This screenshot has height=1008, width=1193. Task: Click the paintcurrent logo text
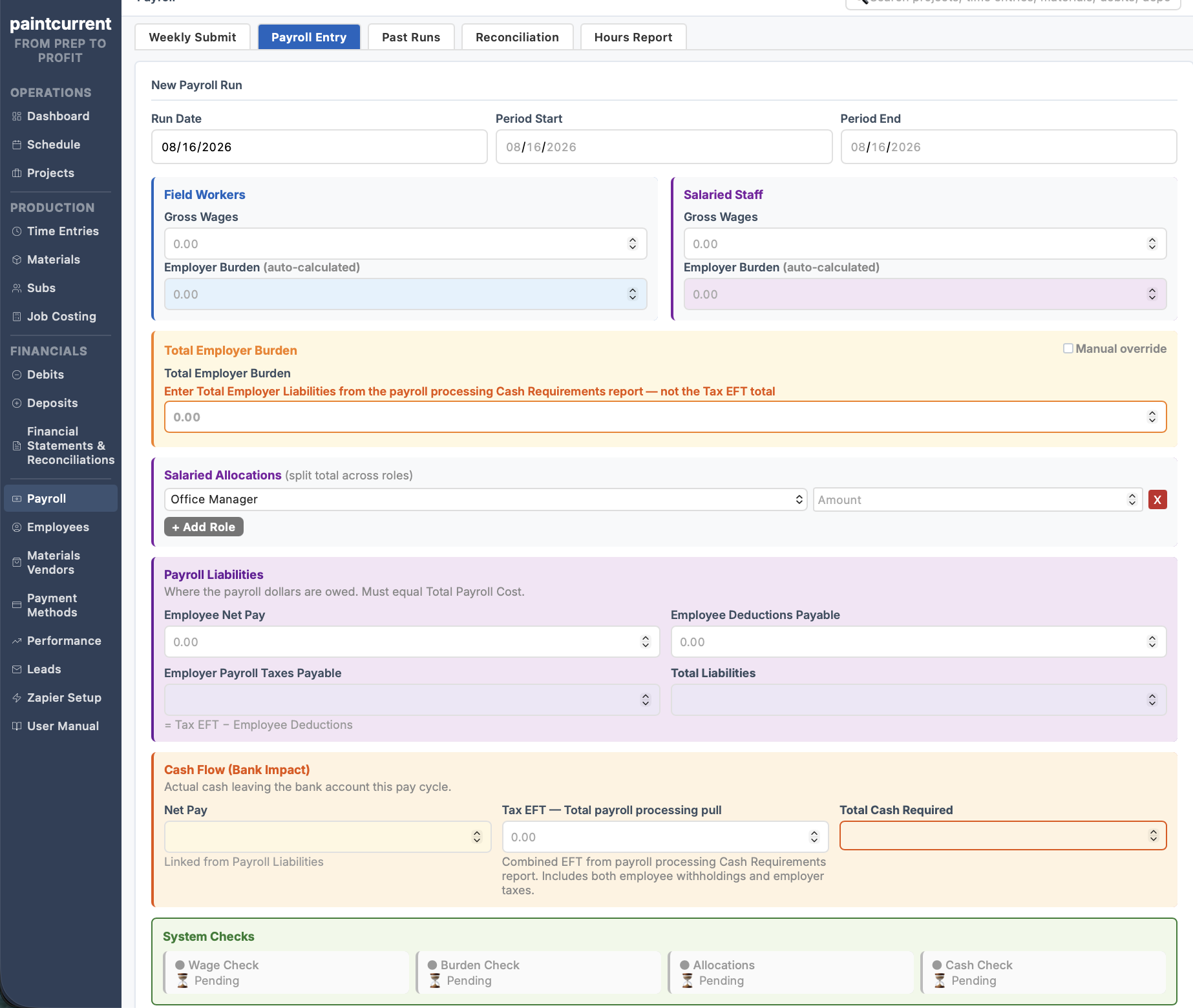60,24
